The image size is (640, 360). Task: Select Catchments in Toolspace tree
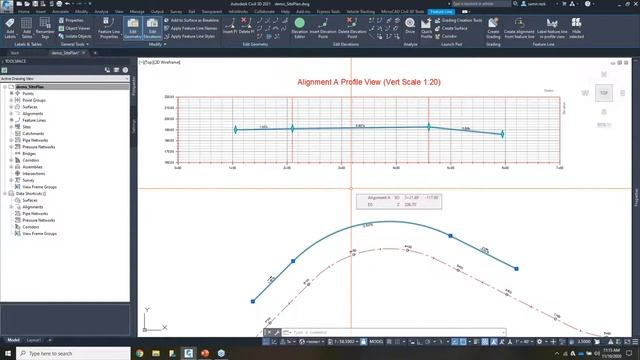click(x=33, y=133)
